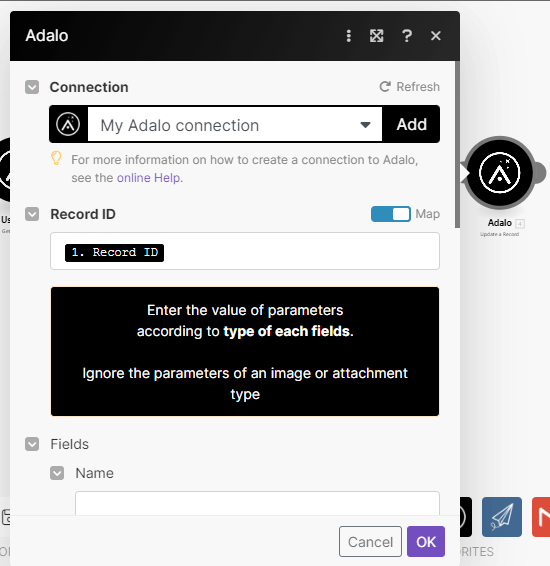This screenshot has height=566, width=550.
Task: Click the Name input field
Action: [257, 503]
